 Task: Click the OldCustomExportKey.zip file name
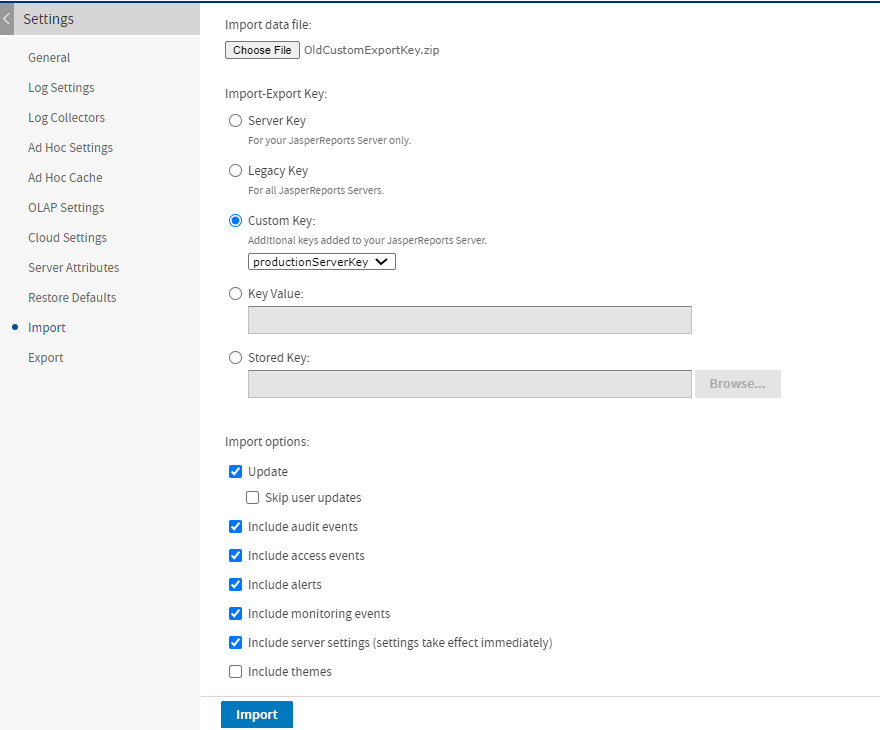pos(372,50)
